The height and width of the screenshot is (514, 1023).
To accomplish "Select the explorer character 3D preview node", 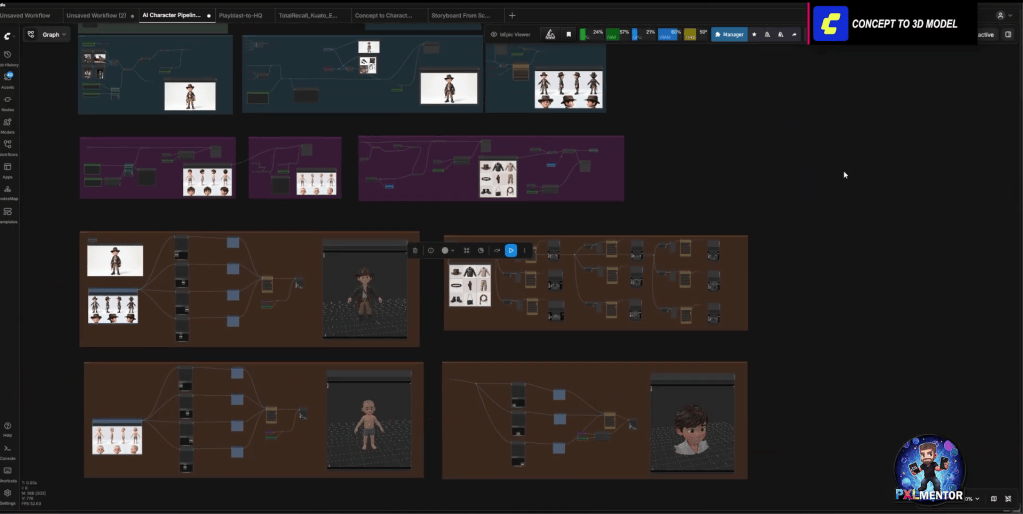I will pos(365,288).
